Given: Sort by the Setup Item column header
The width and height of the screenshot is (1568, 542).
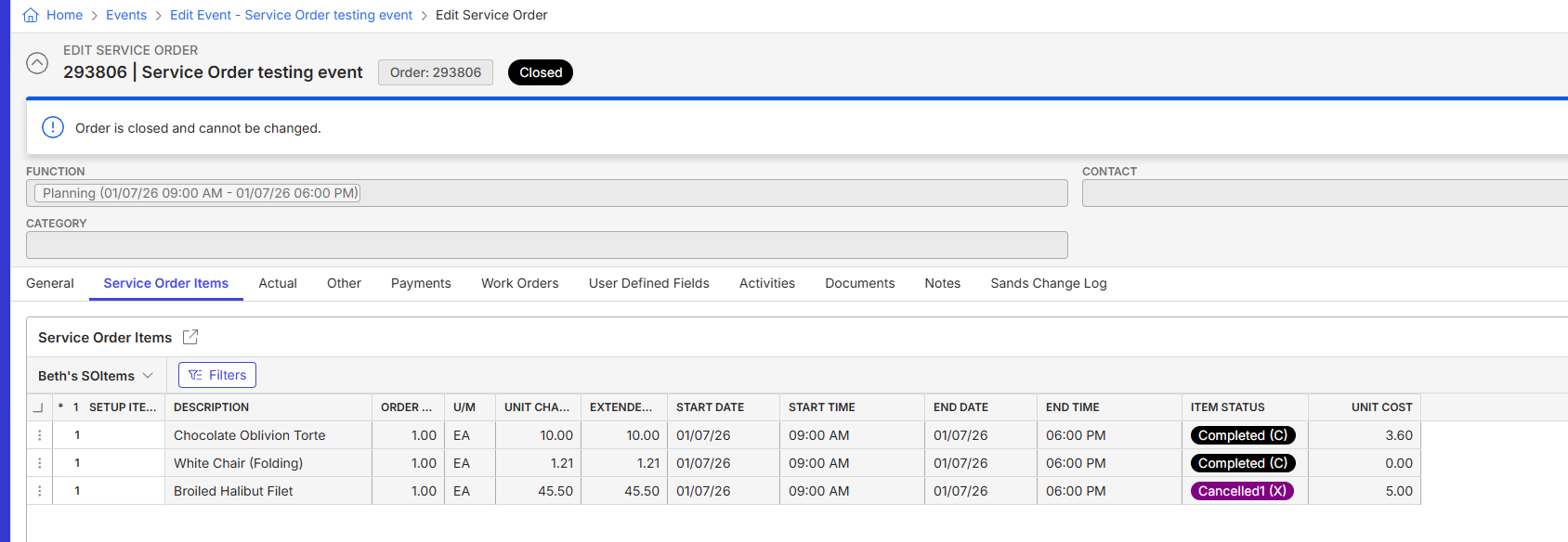Looking at the screenshot, I should click(x=123, y=407).
